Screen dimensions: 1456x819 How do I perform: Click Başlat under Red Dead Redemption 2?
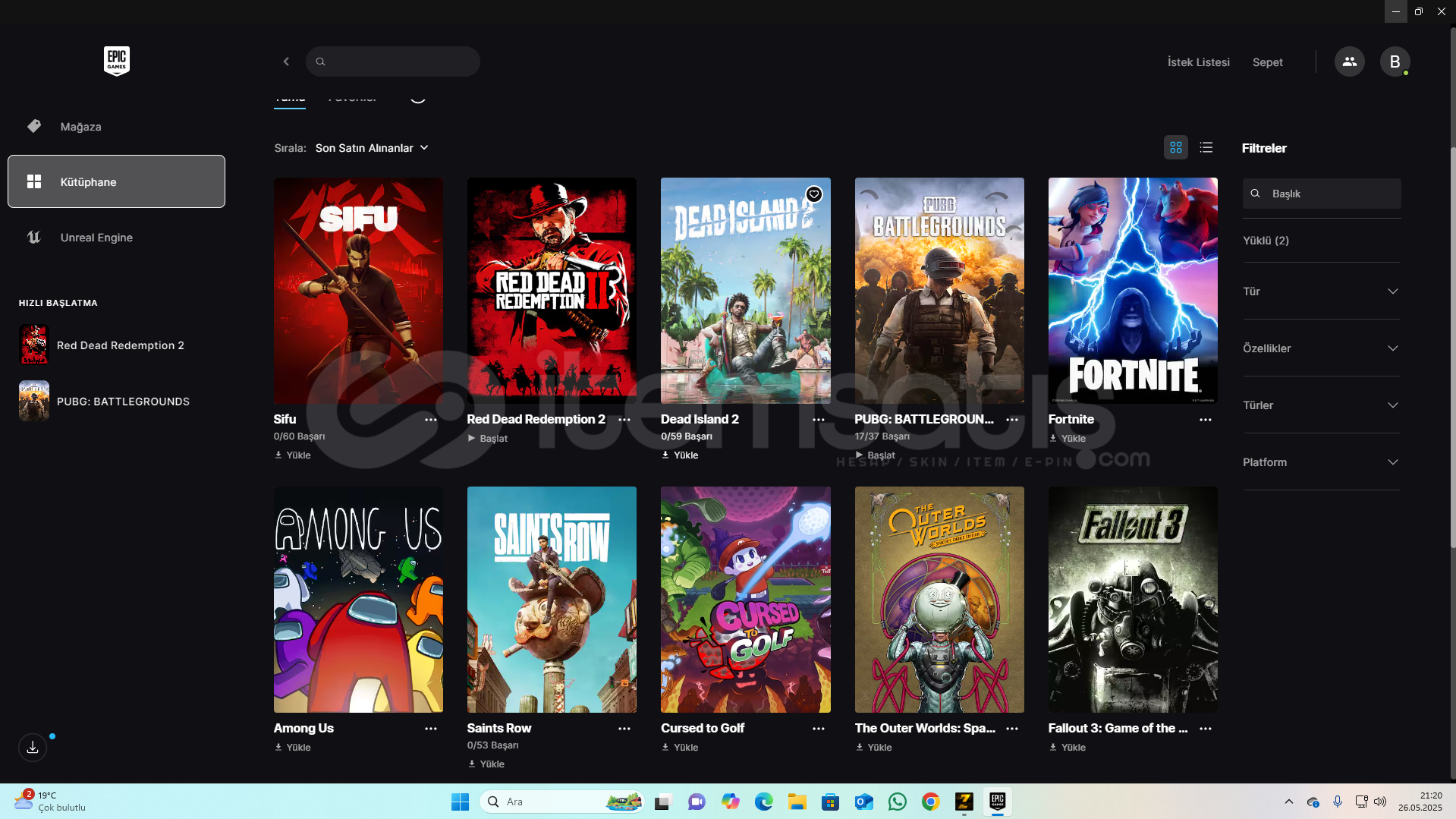(x=487, y=439)
